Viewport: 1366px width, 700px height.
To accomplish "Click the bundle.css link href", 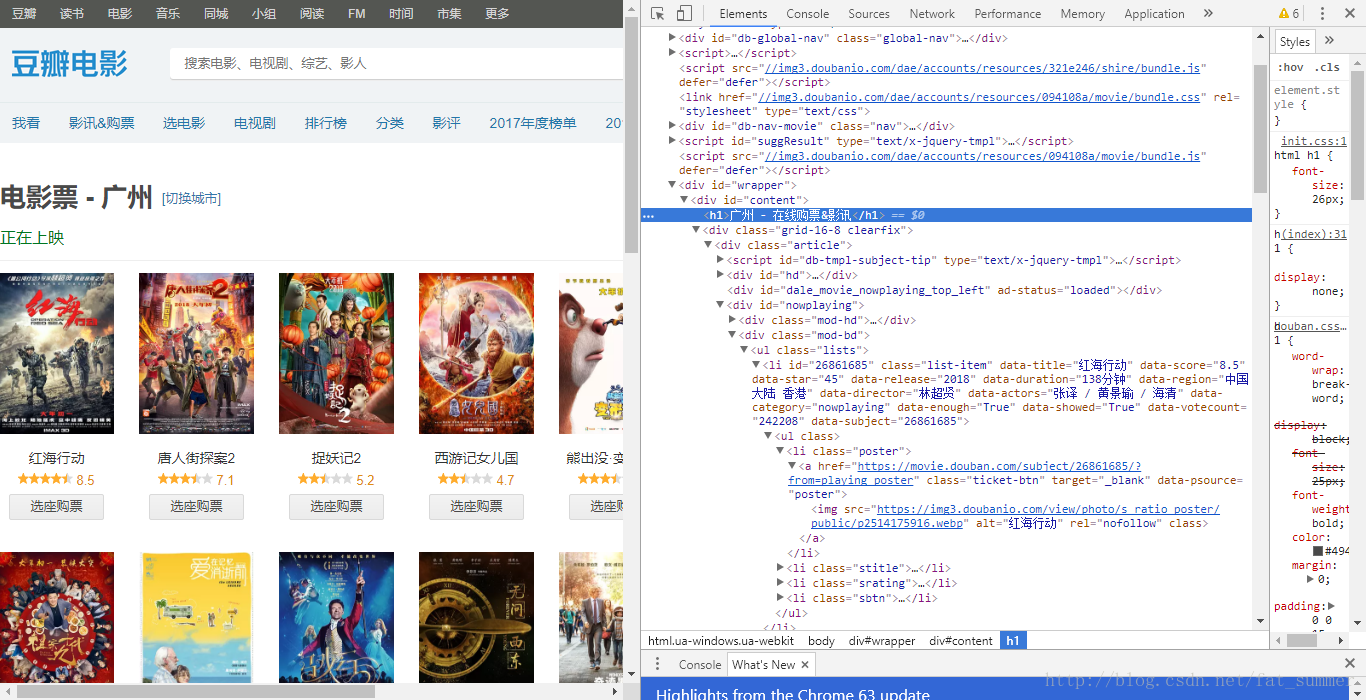I will coord(978,97).
